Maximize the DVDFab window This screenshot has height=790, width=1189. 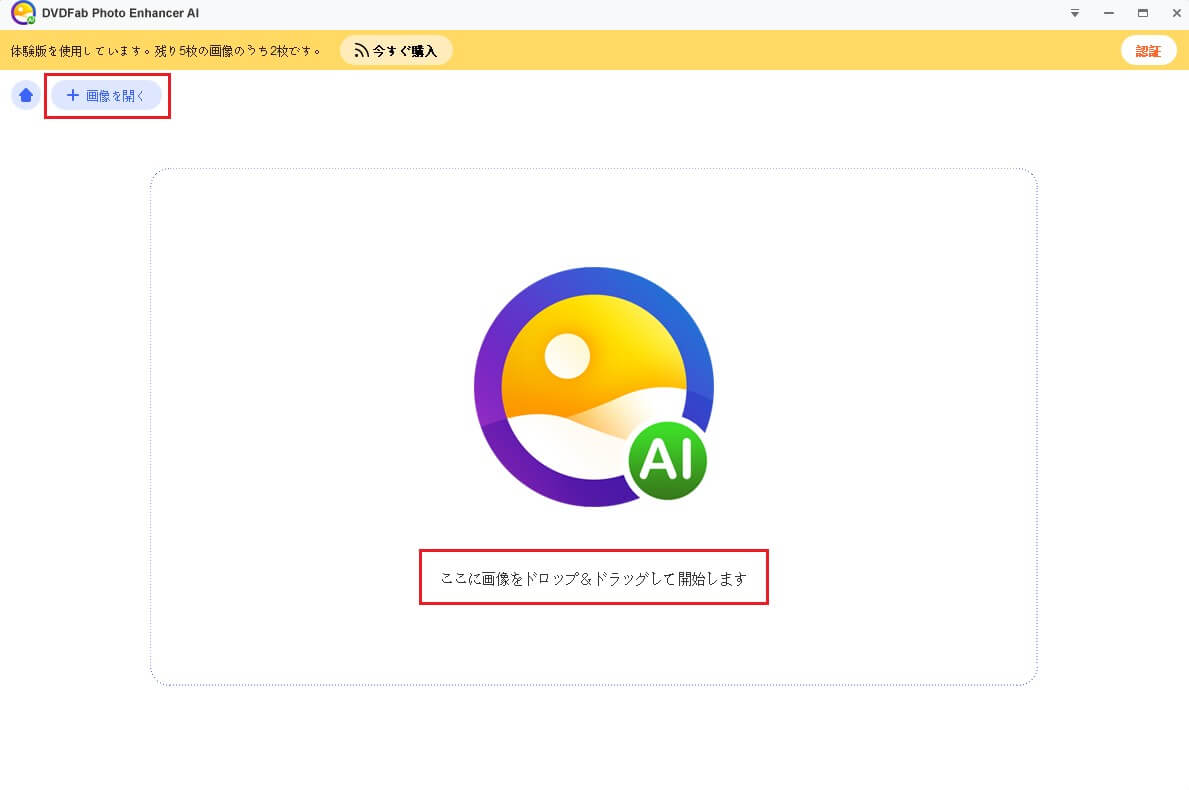(1143, 13)
